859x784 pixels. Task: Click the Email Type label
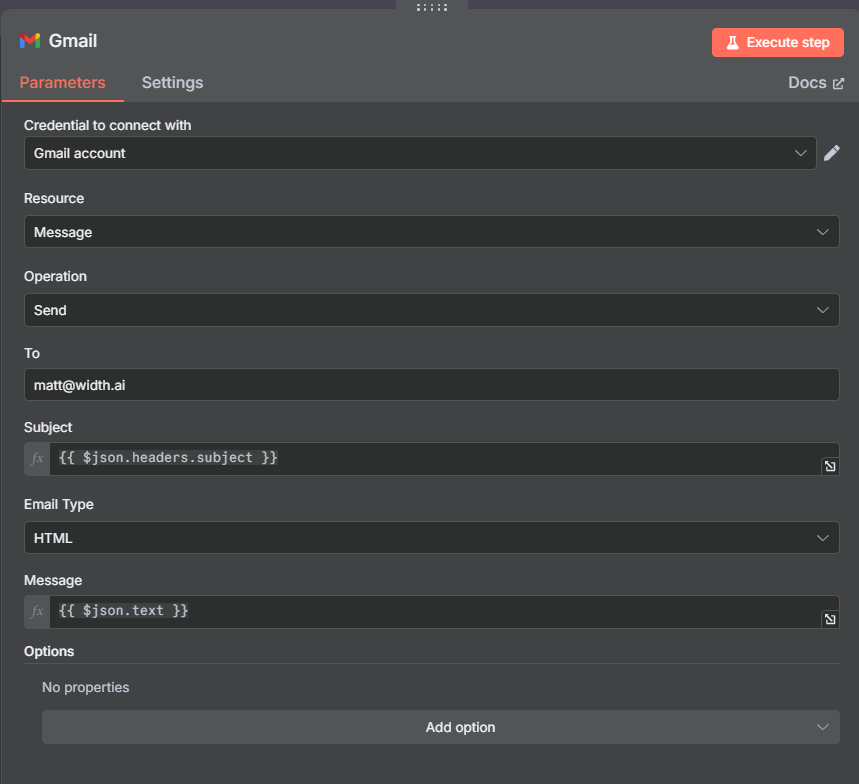(x=59, y=505)
